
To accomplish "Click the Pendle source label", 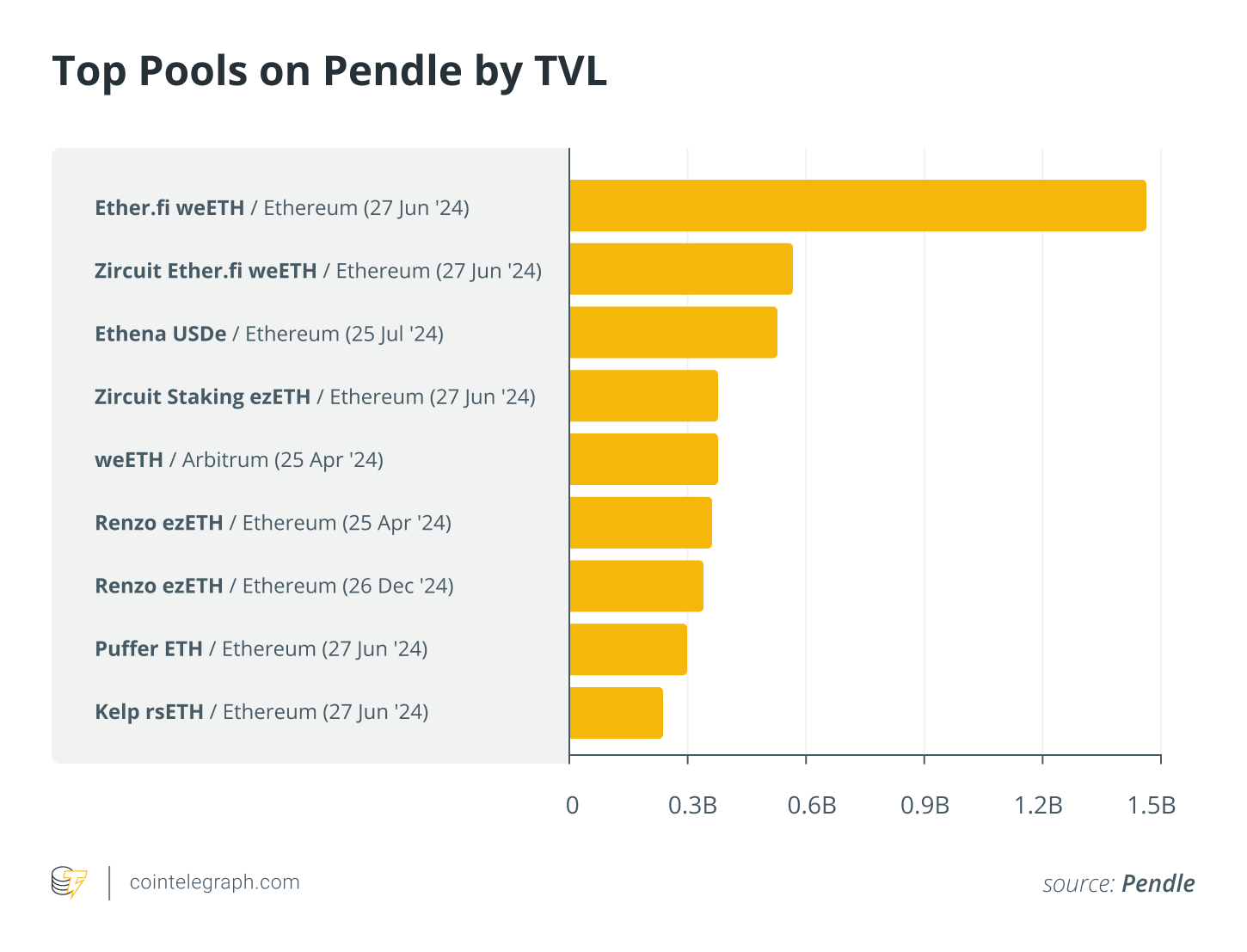I will coord(1118,884).
